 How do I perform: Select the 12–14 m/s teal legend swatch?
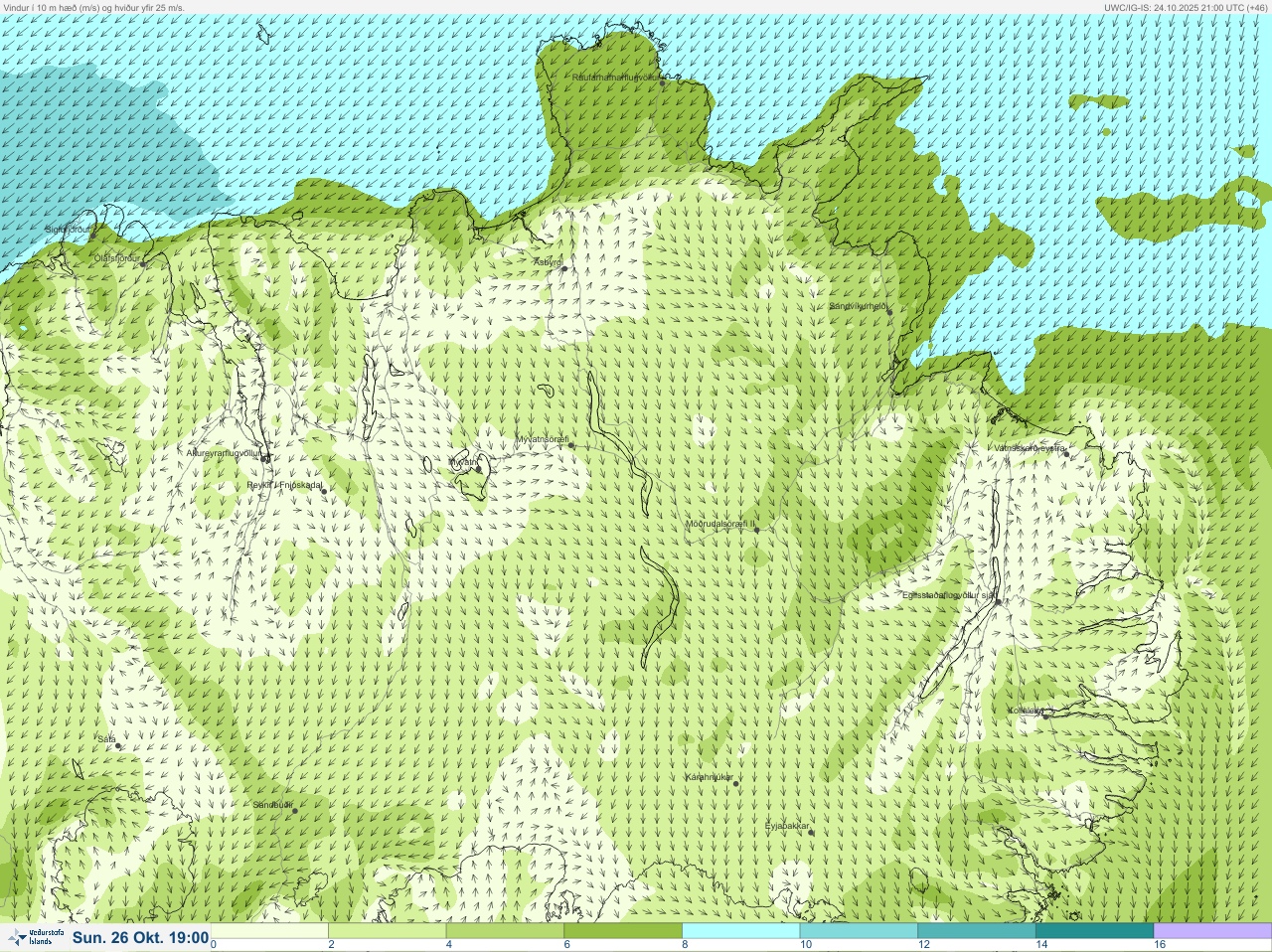pyautogui.click(x=977, y=931)
